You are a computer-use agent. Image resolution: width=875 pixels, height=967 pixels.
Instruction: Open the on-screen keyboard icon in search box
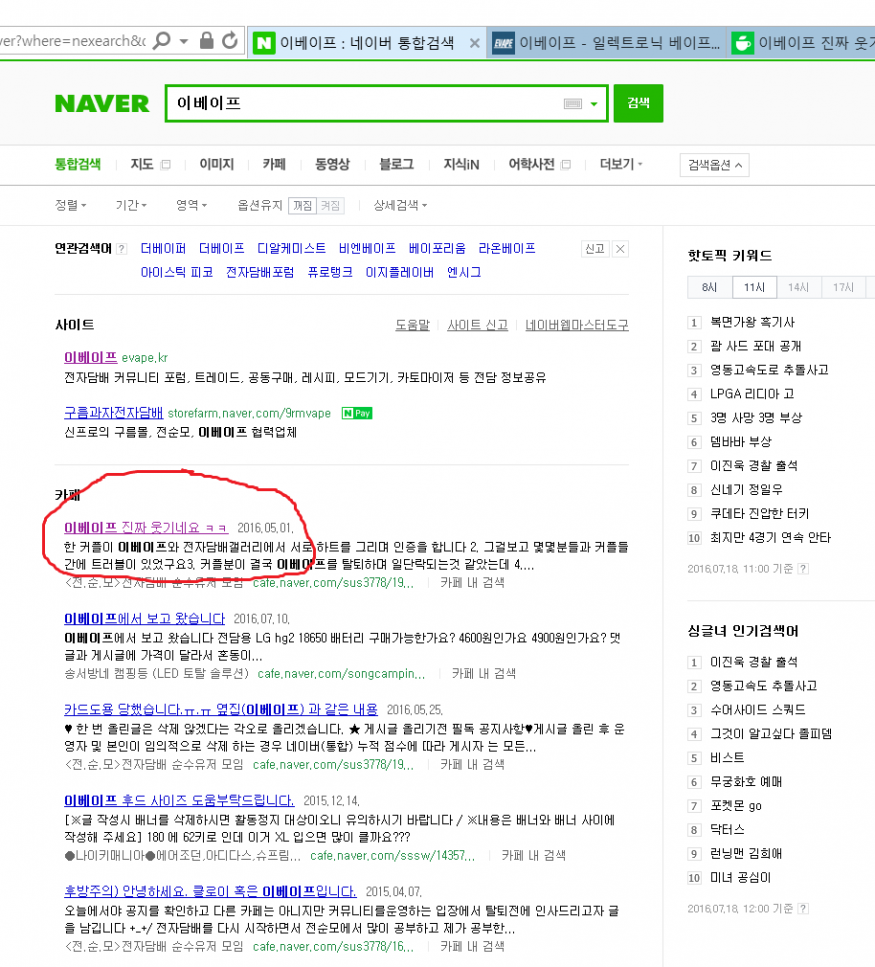(573, 104)
